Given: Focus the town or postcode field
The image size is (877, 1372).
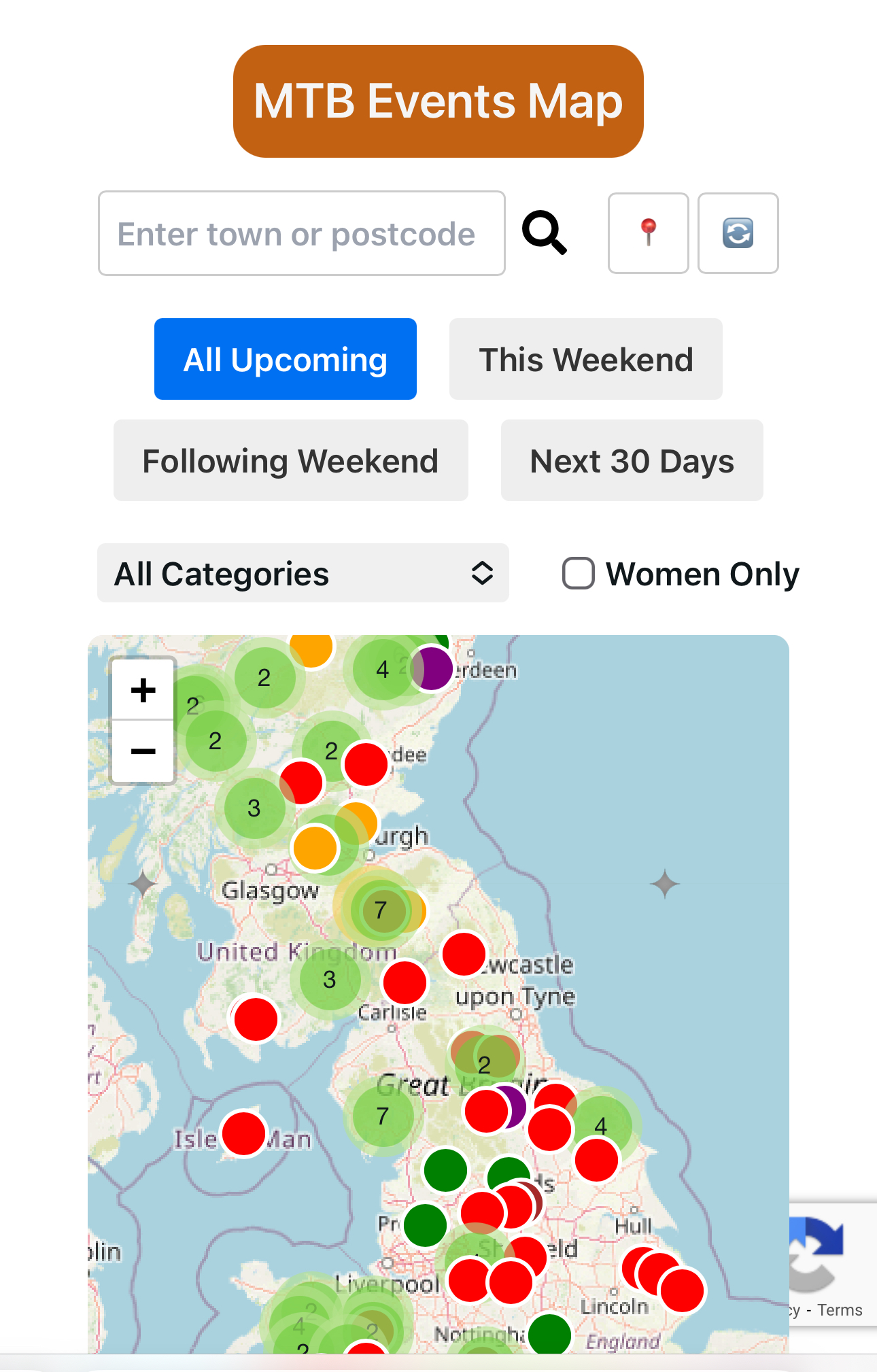Looking at the screenshot, I should tap(302, 233).
